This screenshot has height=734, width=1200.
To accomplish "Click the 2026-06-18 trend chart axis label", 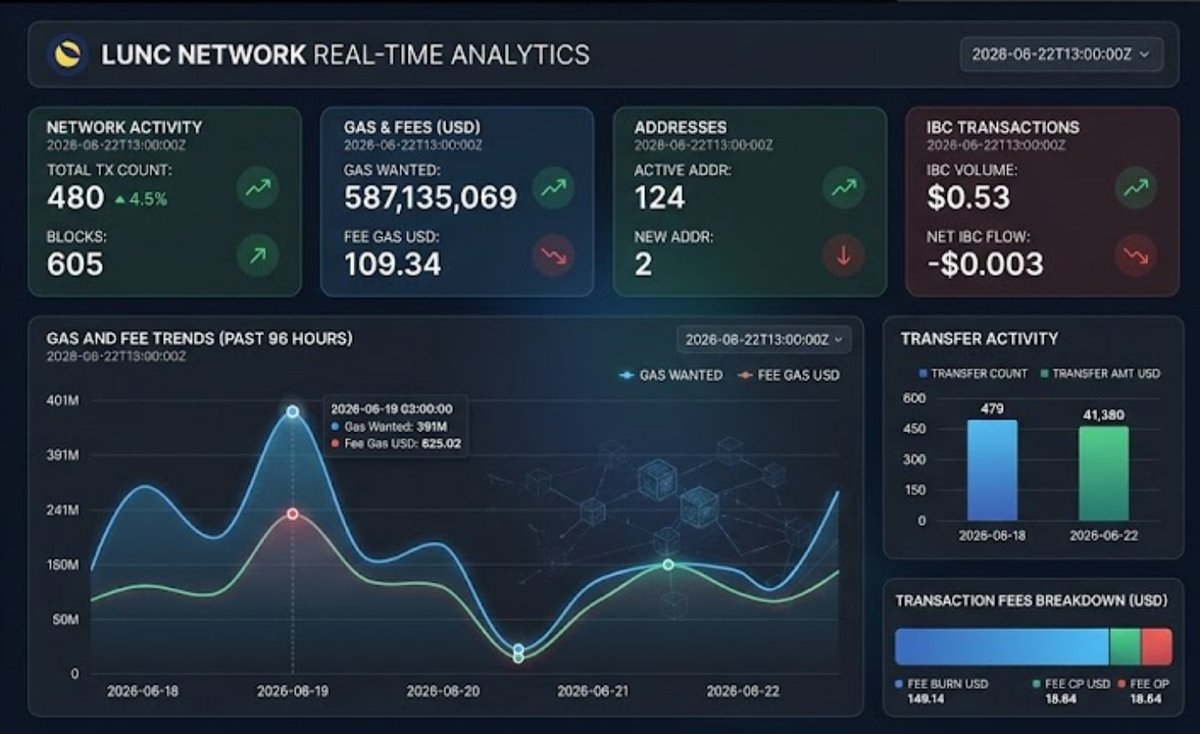I will click(142, 691).
